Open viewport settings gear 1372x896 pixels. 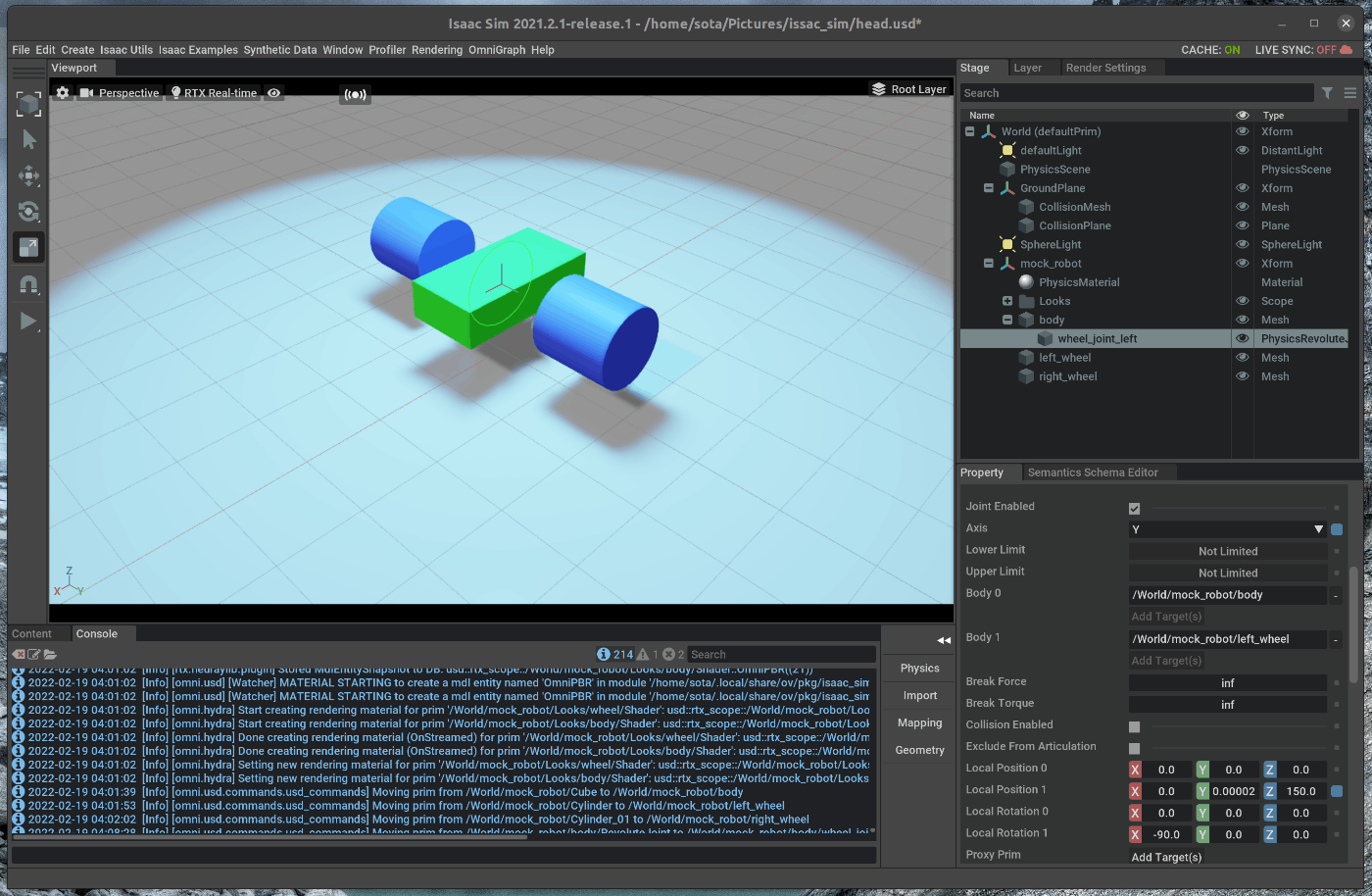point(63,92)
